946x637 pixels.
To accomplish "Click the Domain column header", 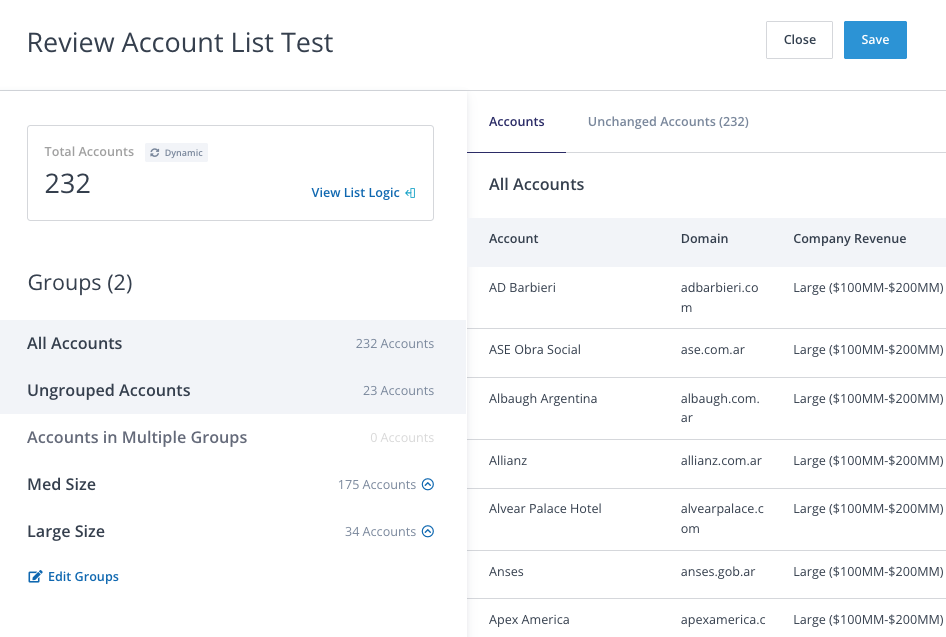I will pyautogui.click(x=704, y=239).
